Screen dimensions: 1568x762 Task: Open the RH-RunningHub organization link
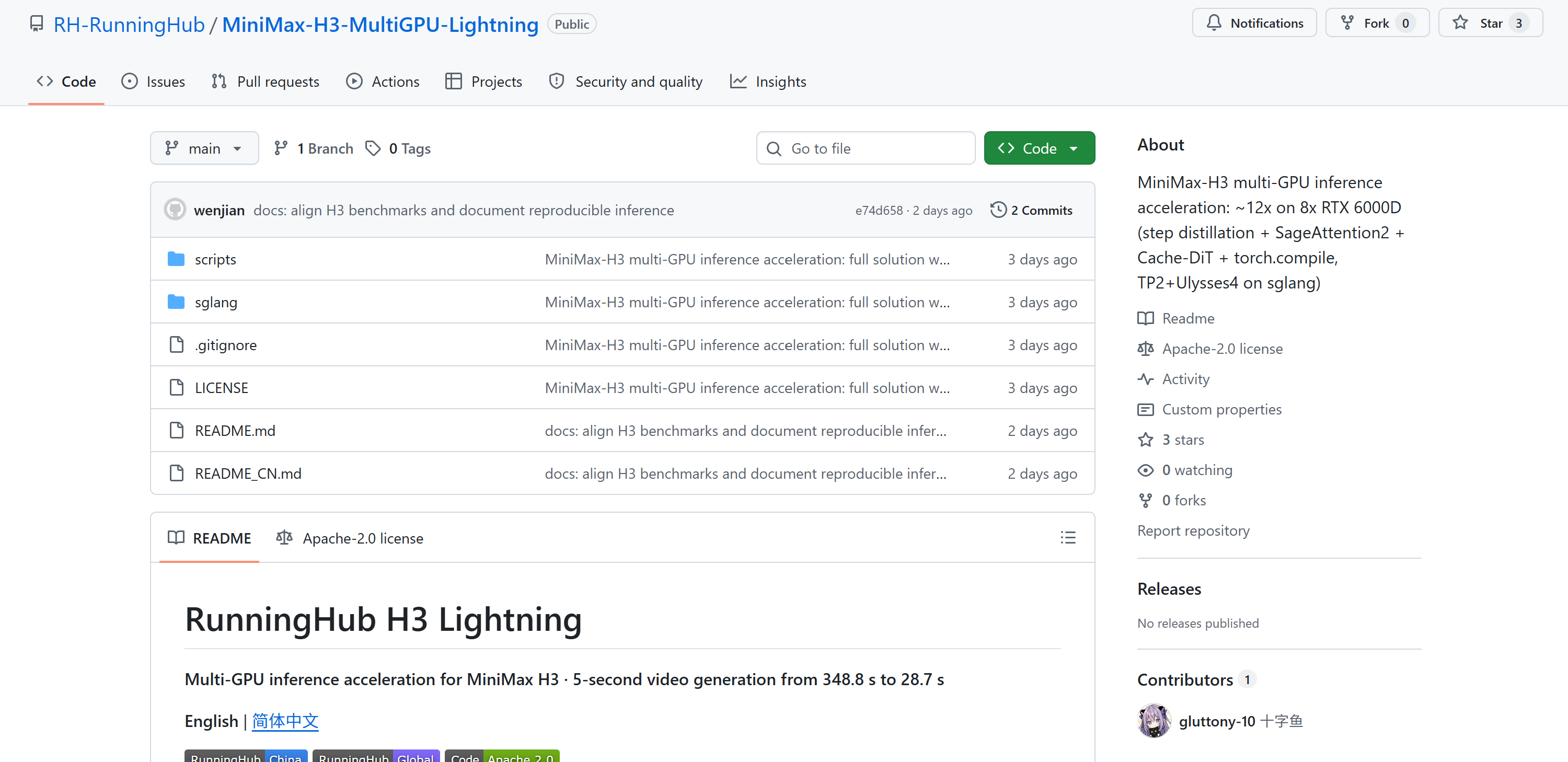click(x=129, y=25)
